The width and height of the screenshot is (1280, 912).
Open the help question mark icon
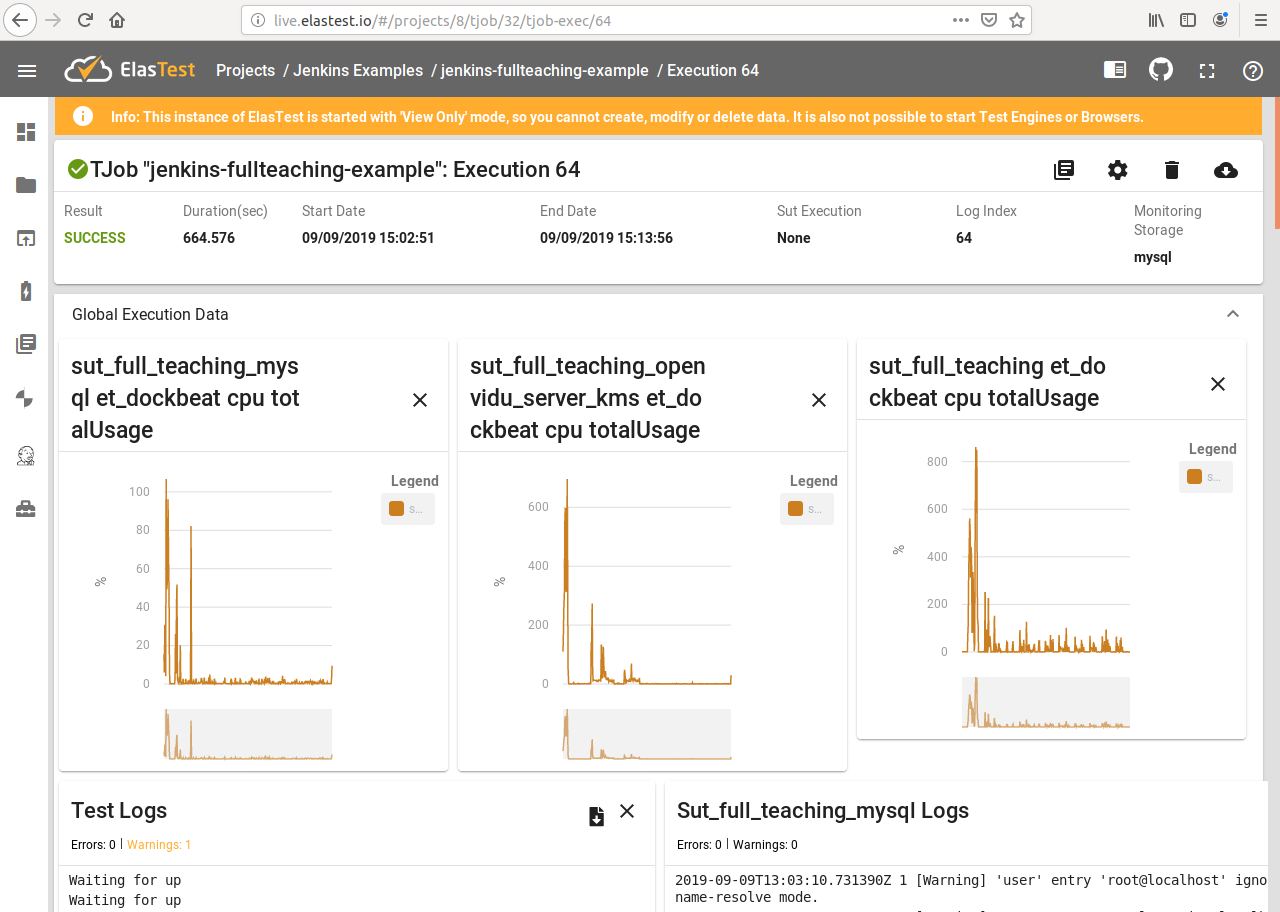pos(1253,70)
